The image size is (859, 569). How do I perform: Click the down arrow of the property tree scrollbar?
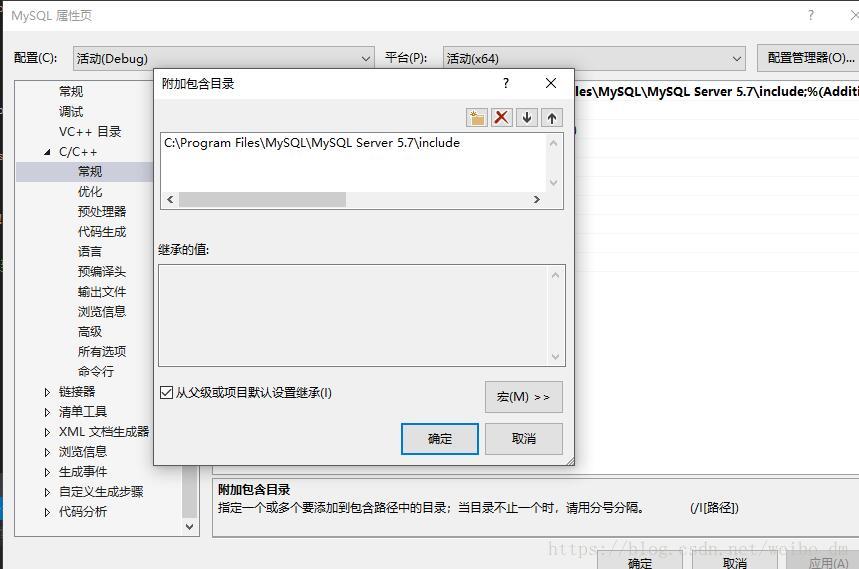(190, 527)
